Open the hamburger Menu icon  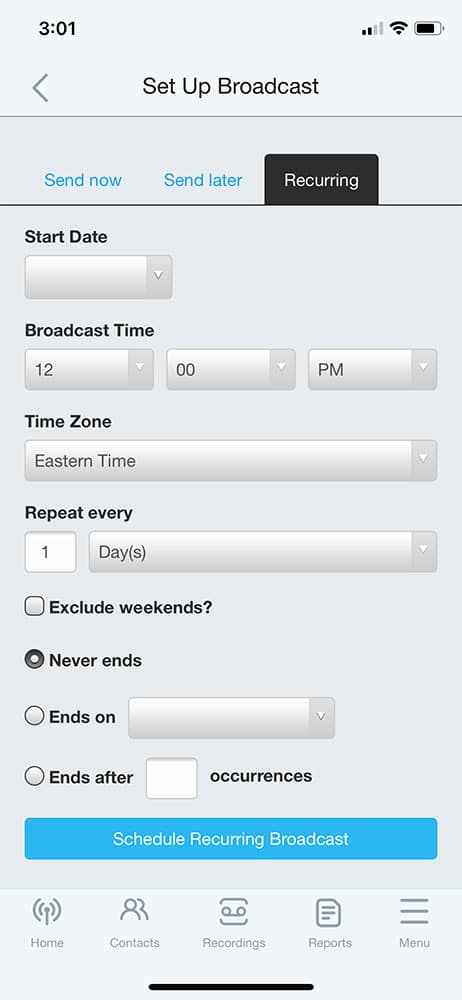pyautogui.click(x=415, y=912)
